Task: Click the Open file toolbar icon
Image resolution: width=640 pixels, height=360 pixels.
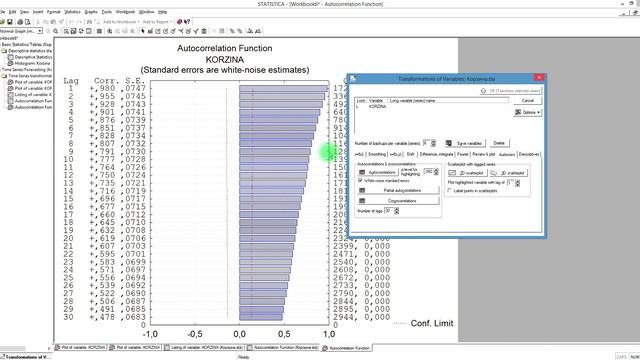Action: 2,22
